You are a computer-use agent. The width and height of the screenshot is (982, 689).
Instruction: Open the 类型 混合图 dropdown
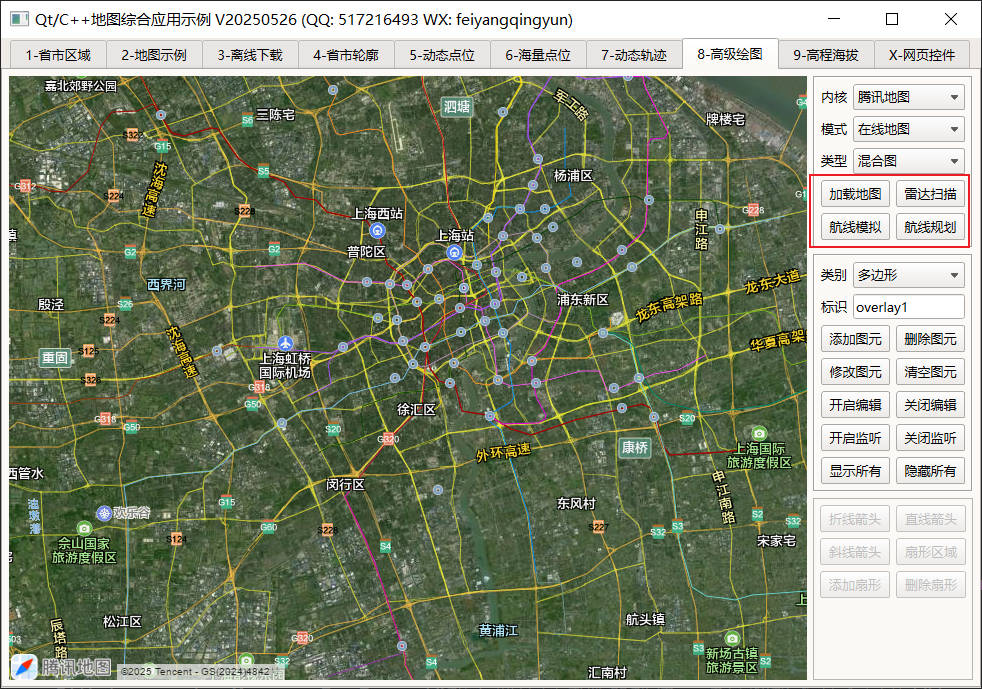908,161
